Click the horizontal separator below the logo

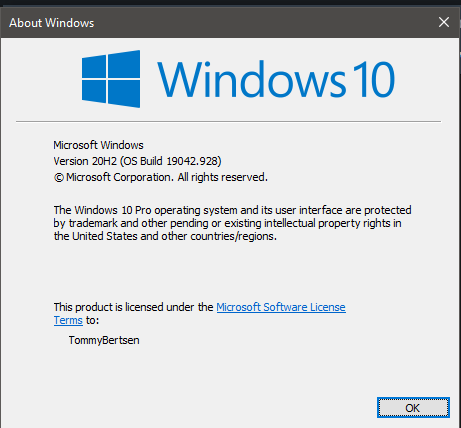pyautogui.click(x=228, y=122)
